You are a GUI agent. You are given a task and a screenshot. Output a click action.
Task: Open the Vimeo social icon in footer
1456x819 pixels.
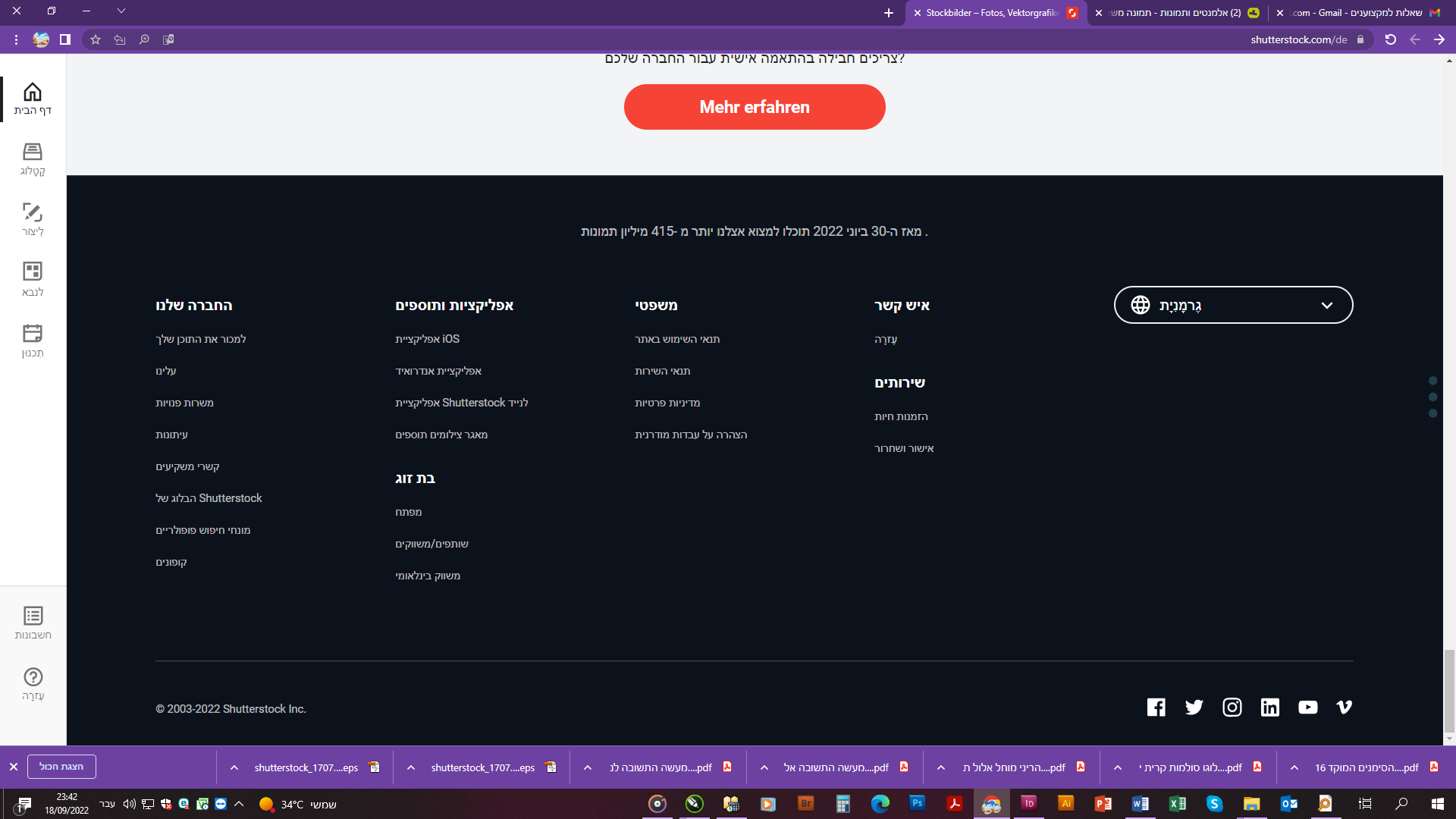[1344, 708]
